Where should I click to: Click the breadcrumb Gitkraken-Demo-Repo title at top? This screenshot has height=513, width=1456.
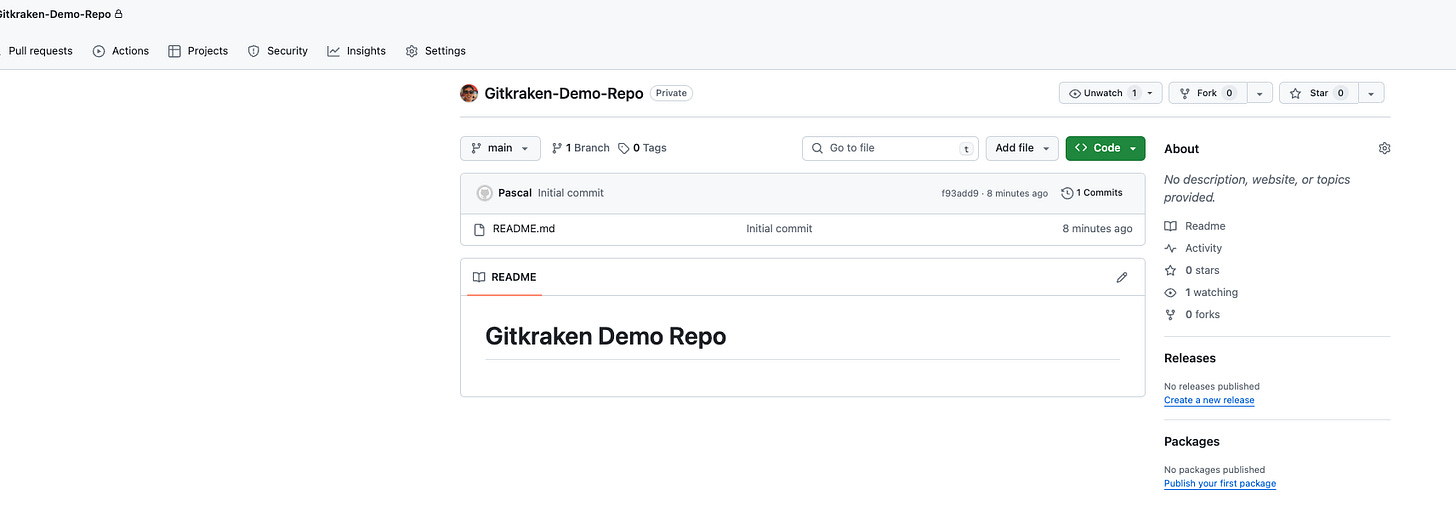click(x=55, y=14)
